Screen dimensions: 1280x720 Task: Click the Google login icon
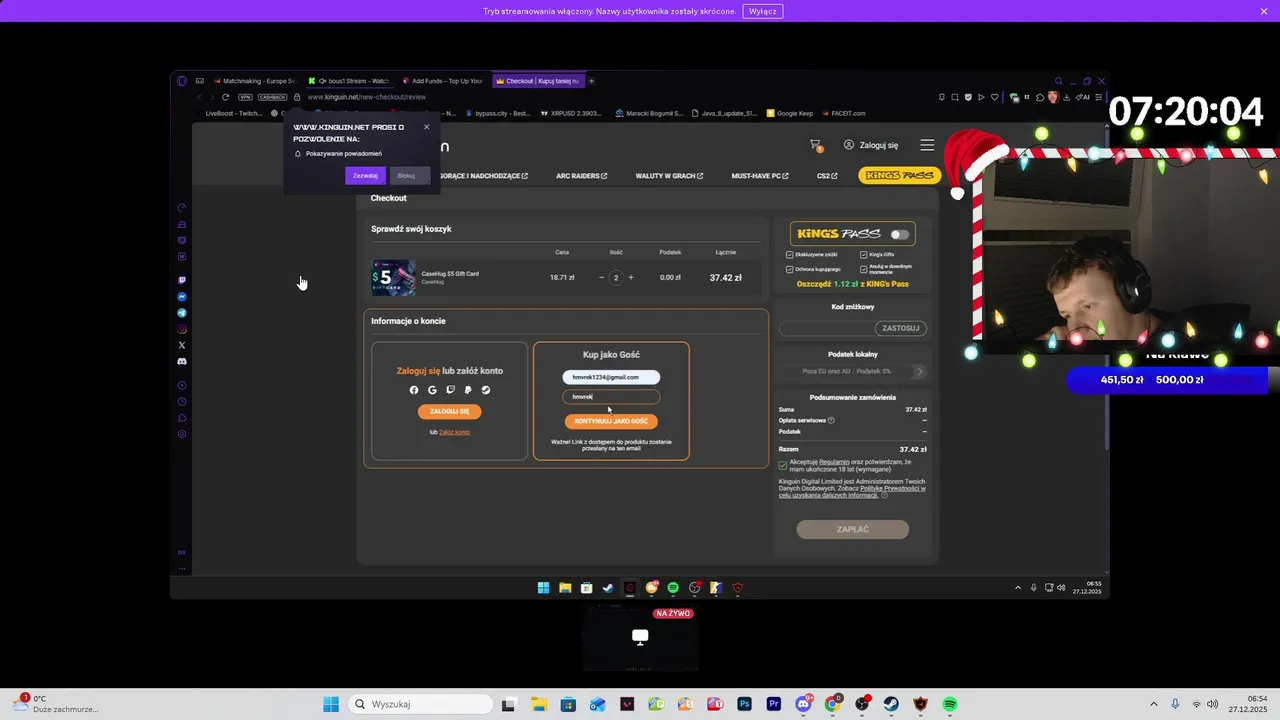(432, 390)
